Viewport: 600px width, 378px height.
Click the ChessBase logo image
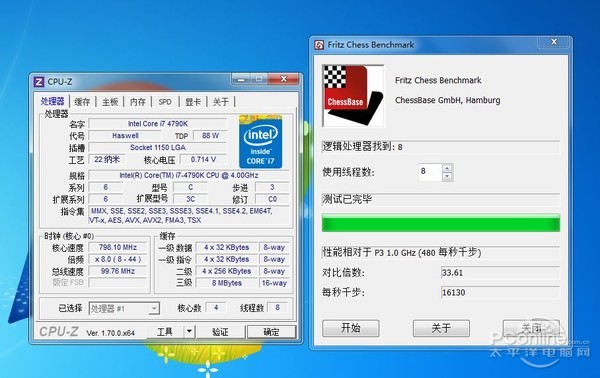coord(353,96)
